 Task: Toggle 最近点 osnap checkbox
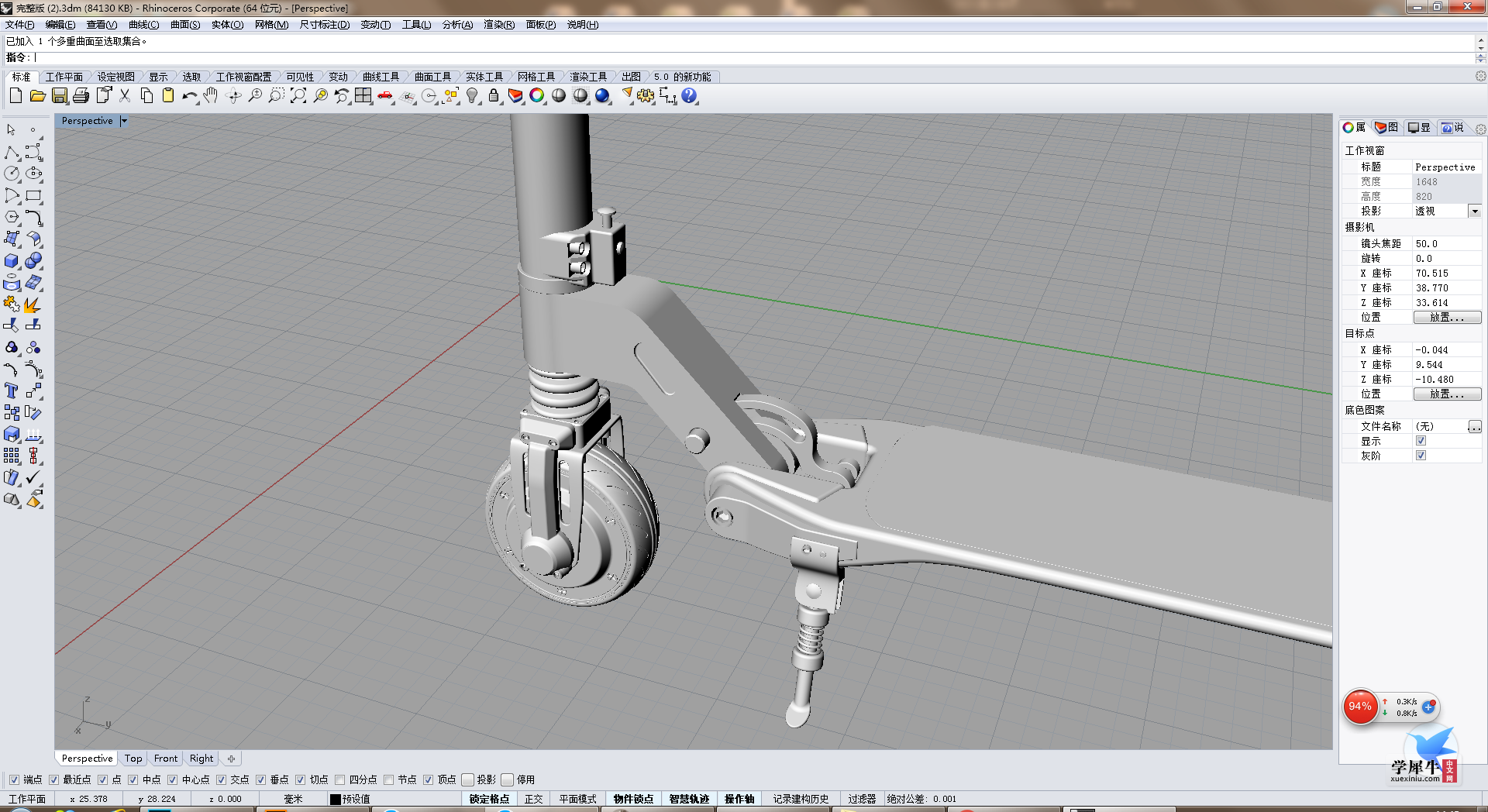tap(53, 779)
